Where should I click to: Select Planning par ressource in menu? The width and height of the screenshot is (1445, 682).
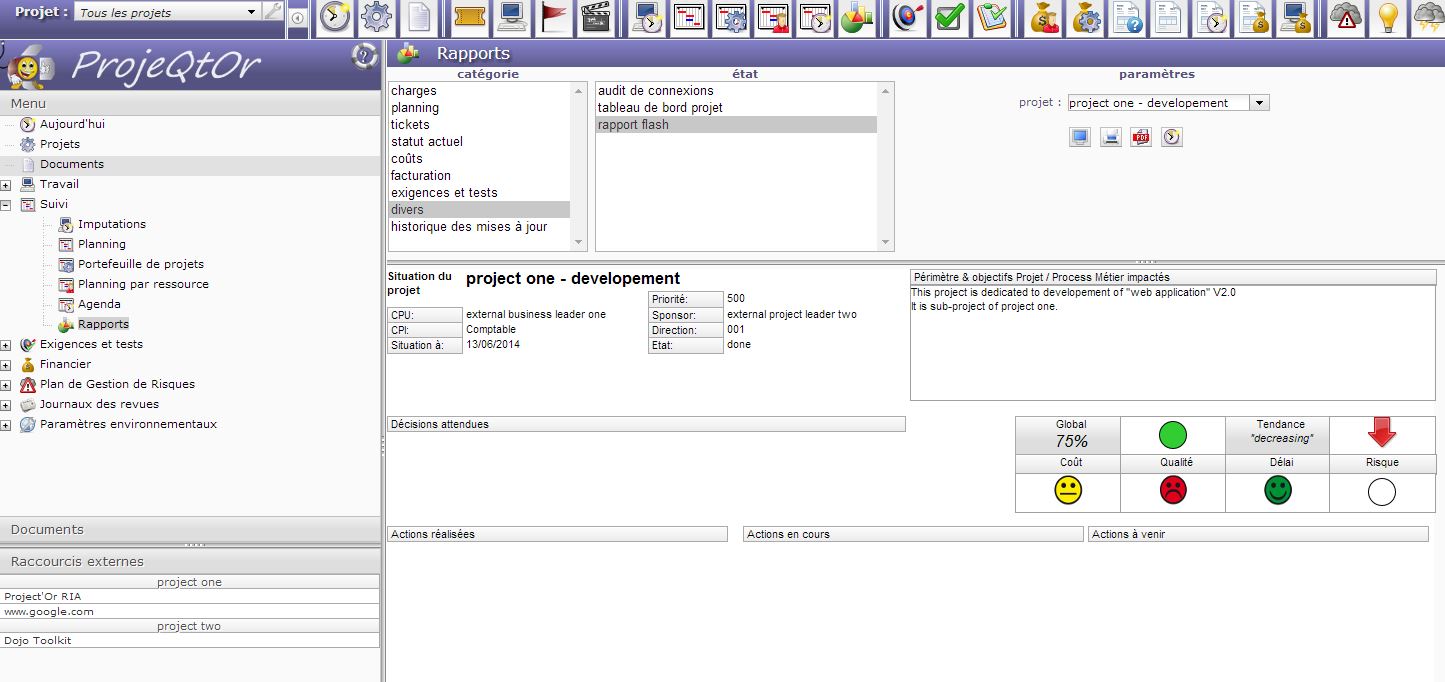(x=143, y=284)
